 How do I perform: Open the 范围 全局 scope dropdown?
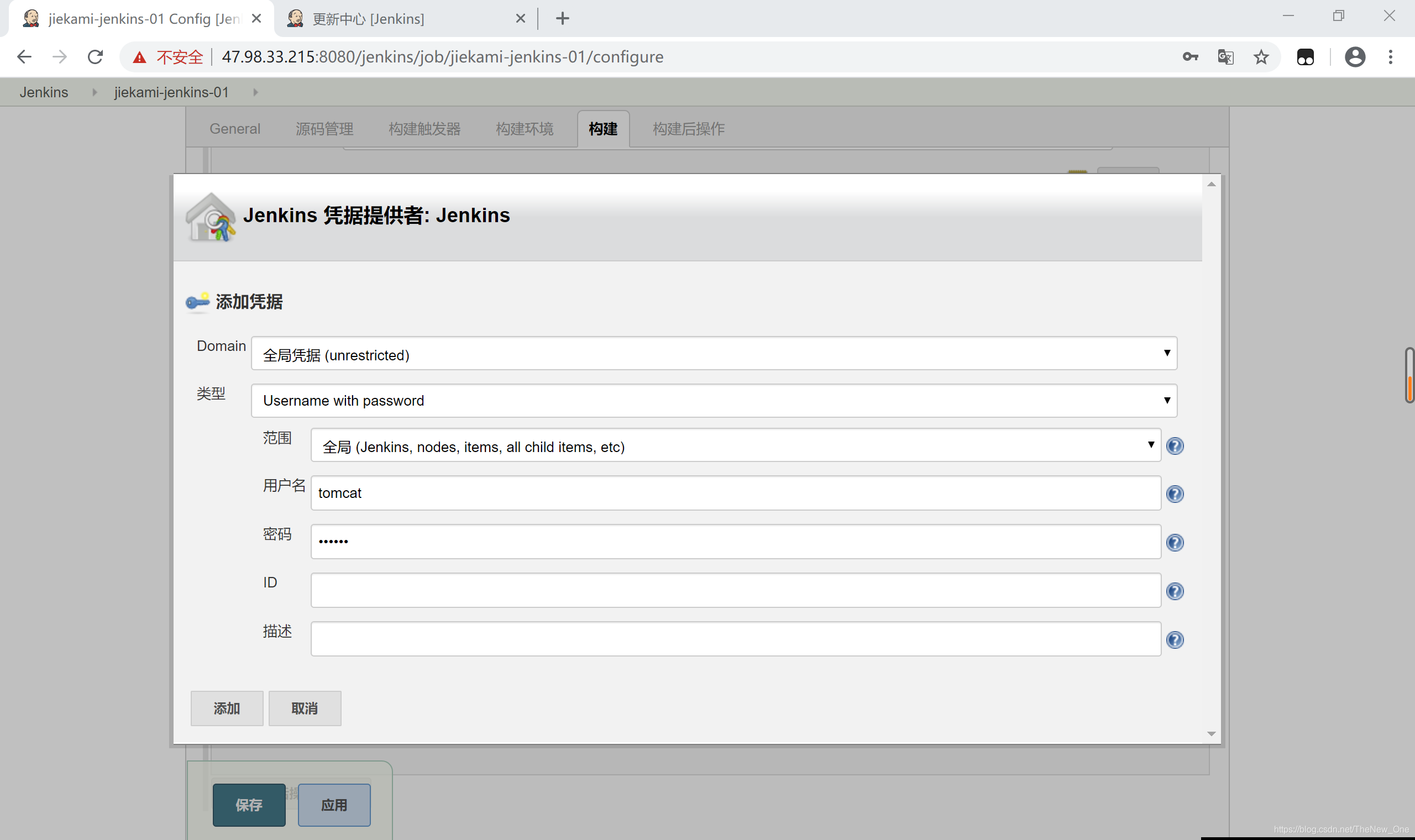click(736, 445)
